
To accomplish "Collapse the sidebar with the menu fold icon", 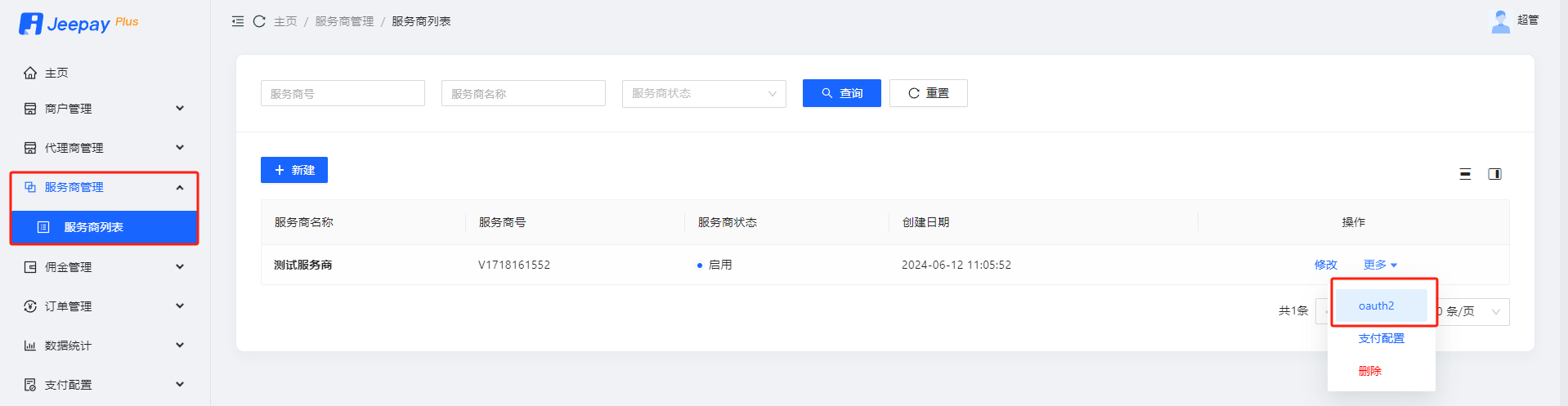I will (238, 21).
